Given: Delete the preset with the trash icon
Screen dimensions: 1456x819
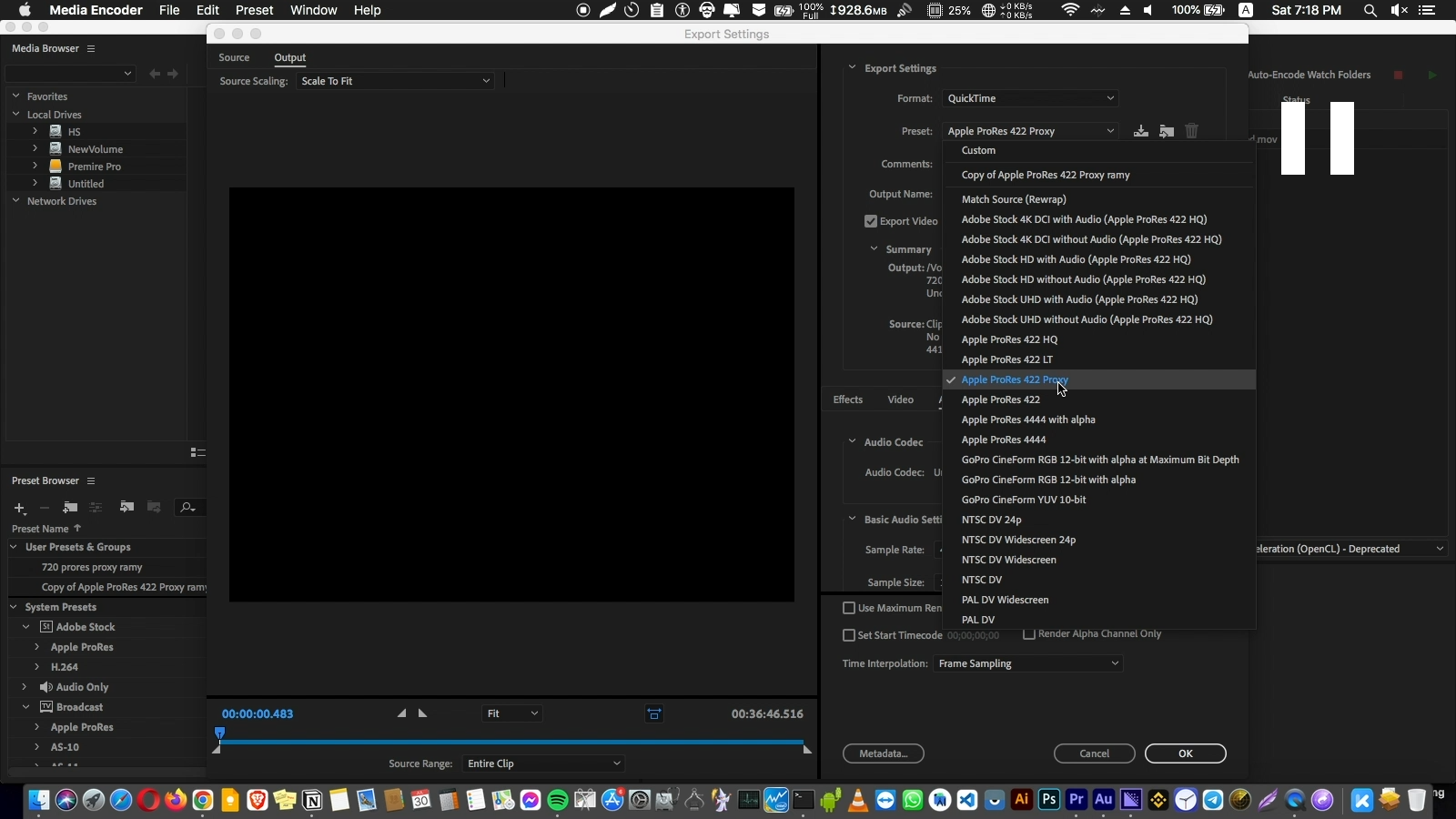Looking at the screenshot, I should 1192,131.
